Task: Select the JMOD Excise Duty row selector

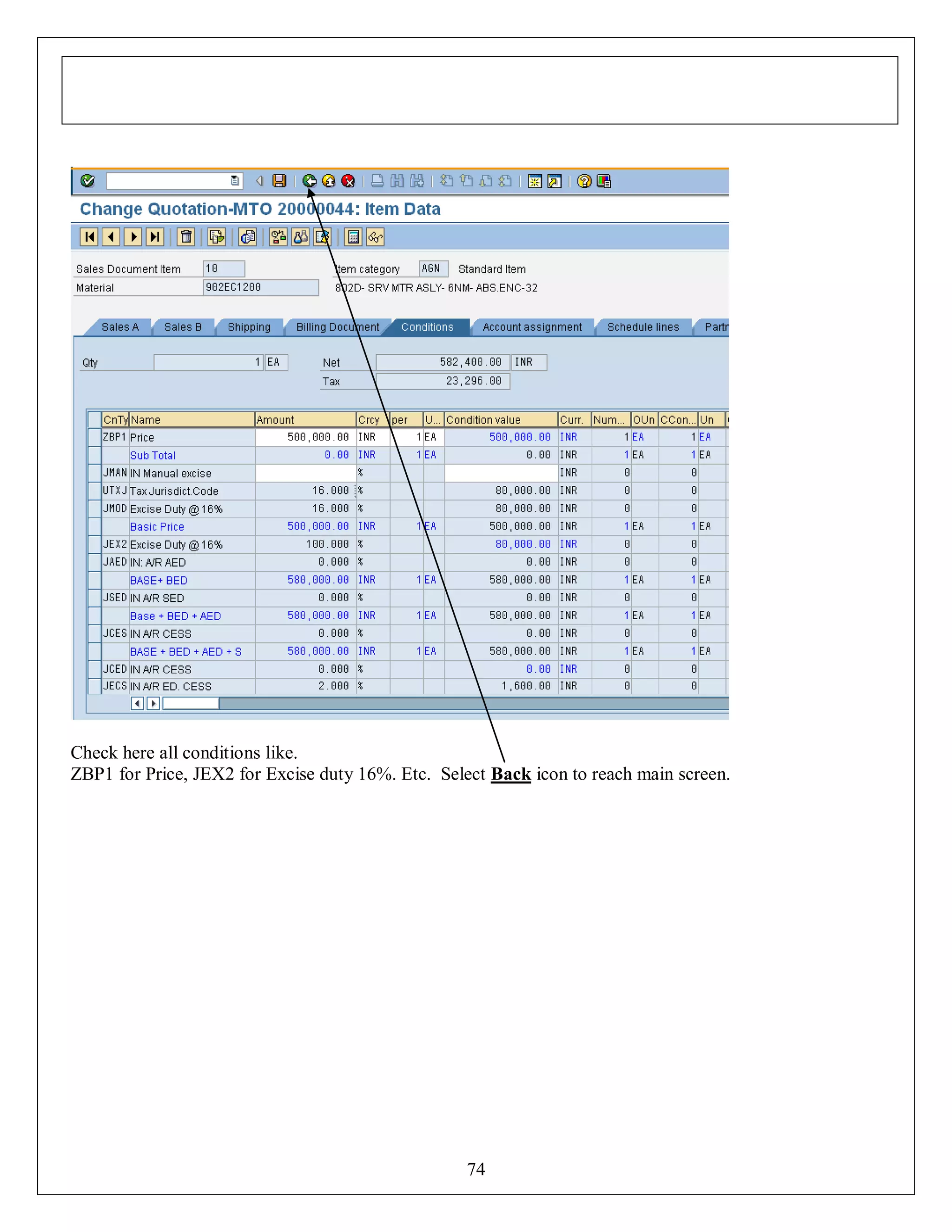Action: [94, 509]
